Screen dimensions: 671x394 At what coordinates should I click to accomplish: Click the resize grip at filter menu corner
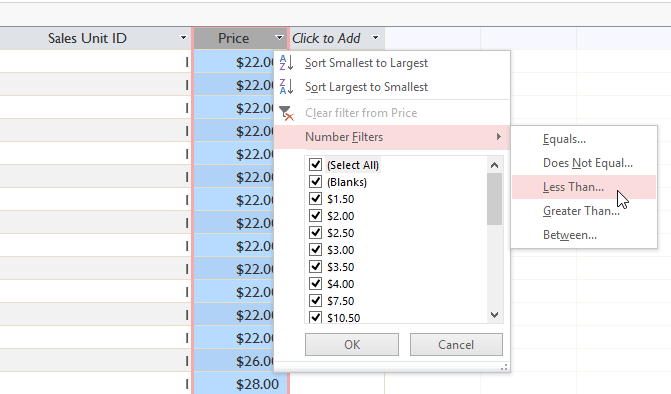[x=504, y=367]
